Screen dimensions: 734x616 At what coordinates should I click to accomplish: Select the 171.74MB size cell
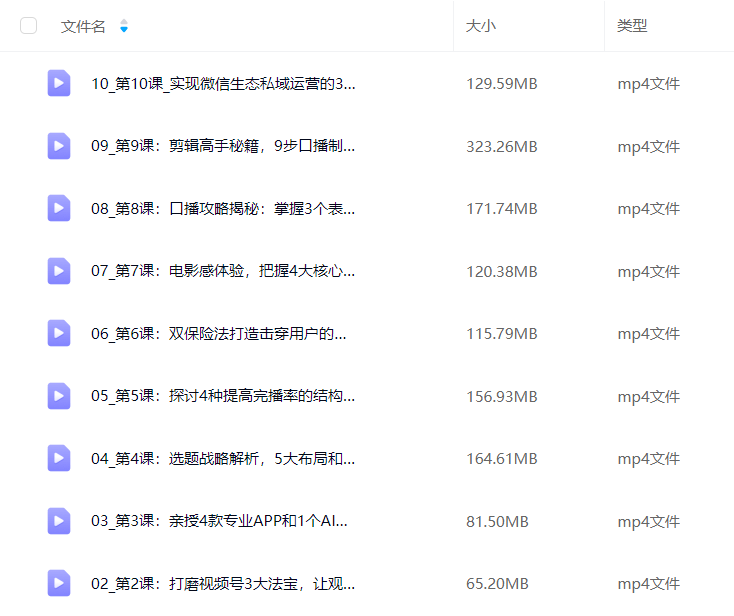point(501,209)
